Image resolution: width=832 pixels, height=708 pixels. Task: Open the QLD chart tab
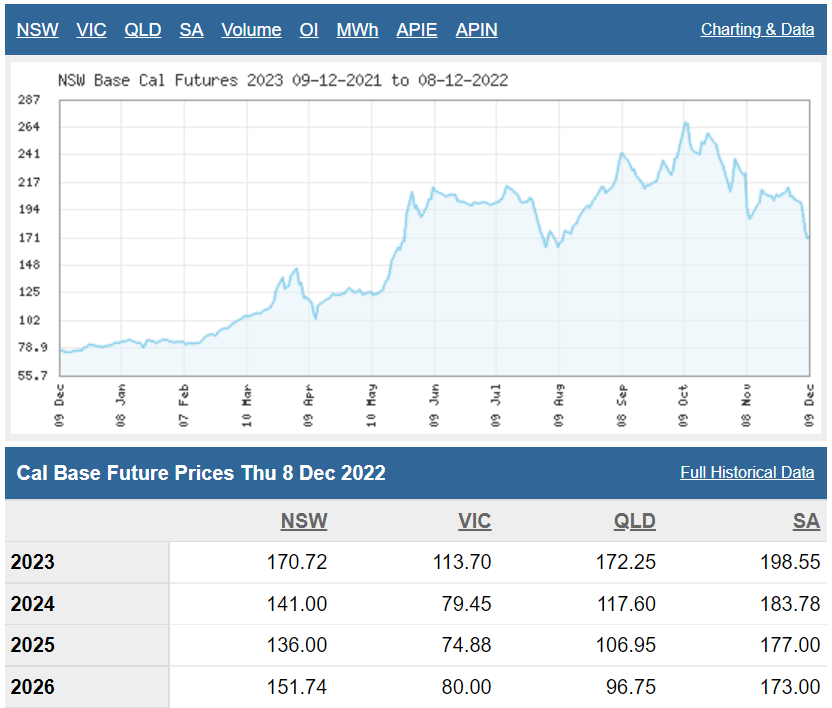click(x=142, y=30)
